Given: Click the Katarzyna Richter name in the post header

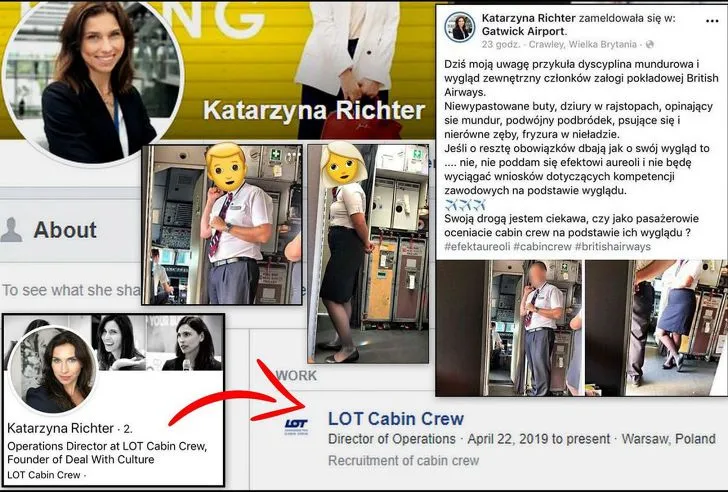Looking at the screenshot, I should coord(528,18).
